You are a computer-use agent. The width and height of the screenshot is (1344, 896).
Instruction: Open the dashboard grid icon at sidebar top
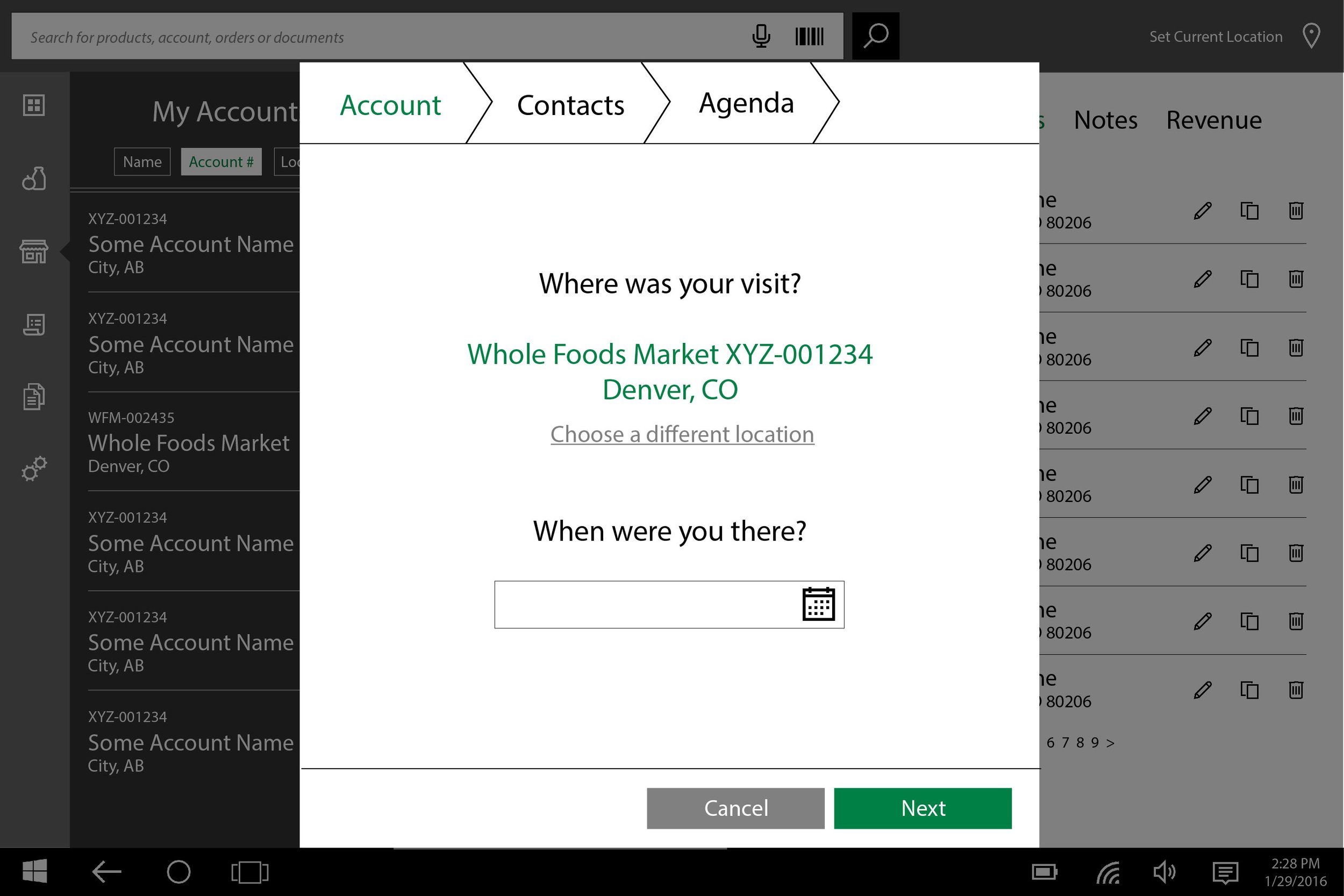34,106
